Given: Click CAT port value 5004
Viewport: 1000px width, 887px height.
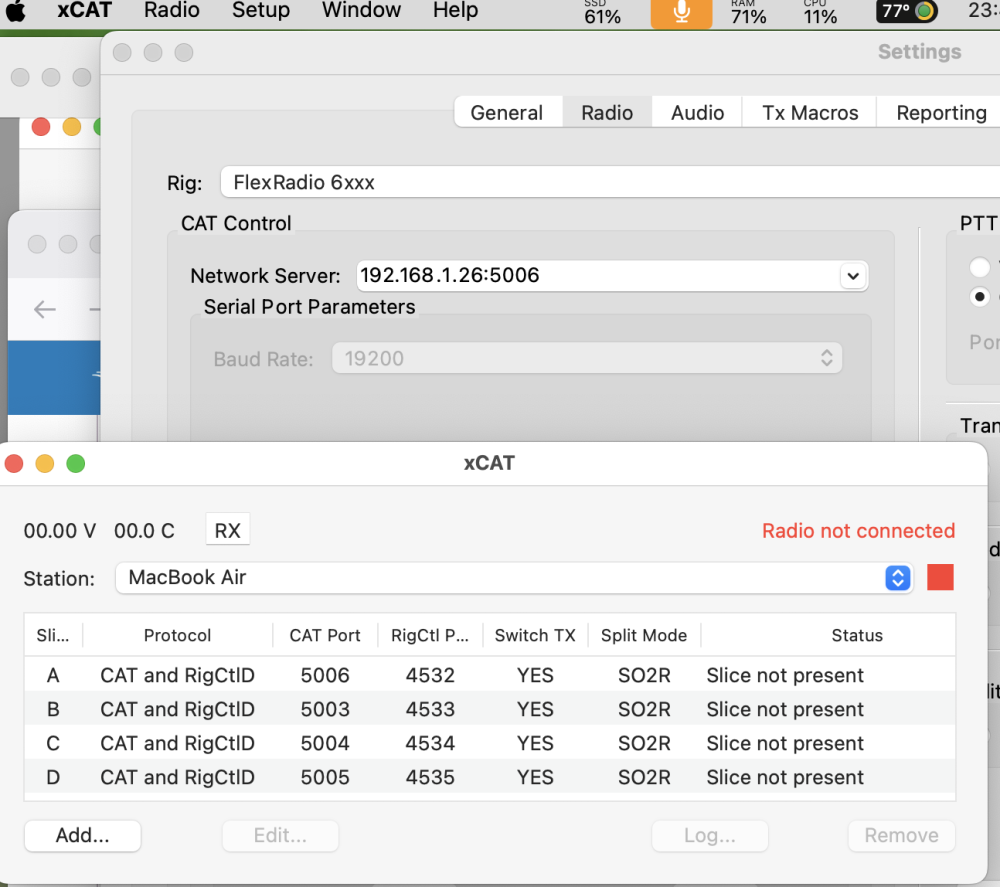Looking at the screenshot, I should 325,743.
